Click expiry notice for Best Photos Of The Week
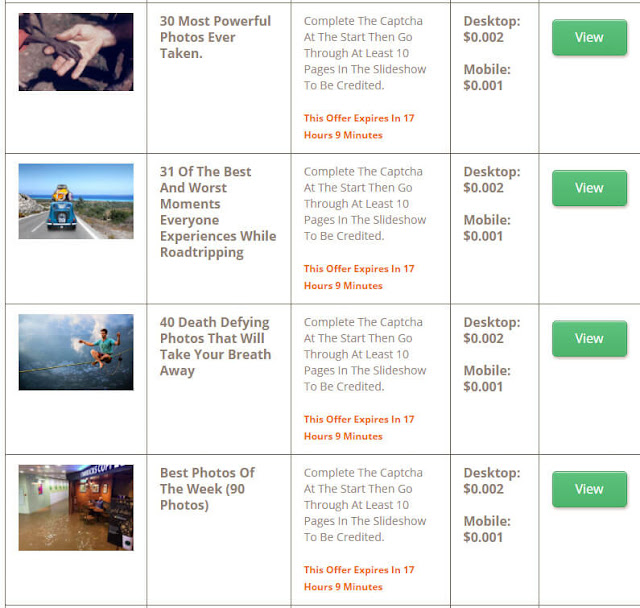This screenshot has width=640, height=608. point(359,578)
